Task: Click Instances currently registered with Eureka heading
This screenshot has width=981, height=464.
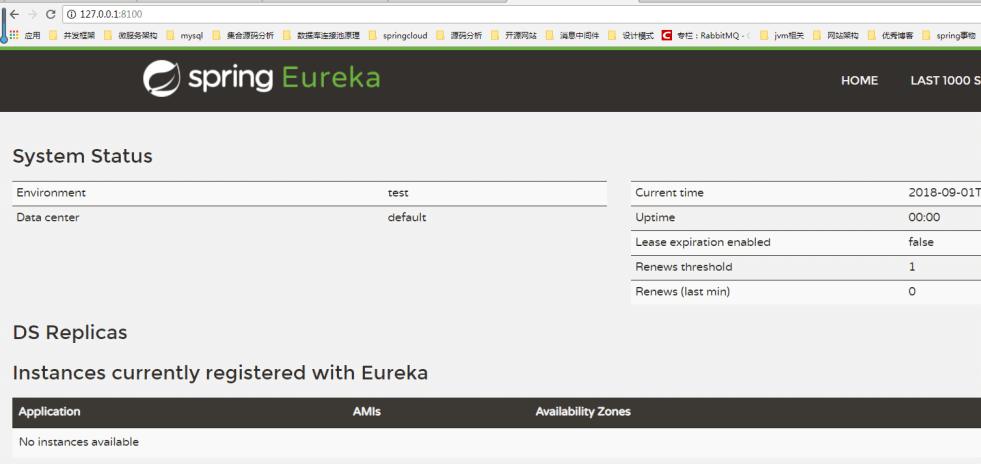Action: (x=220, y=373)
